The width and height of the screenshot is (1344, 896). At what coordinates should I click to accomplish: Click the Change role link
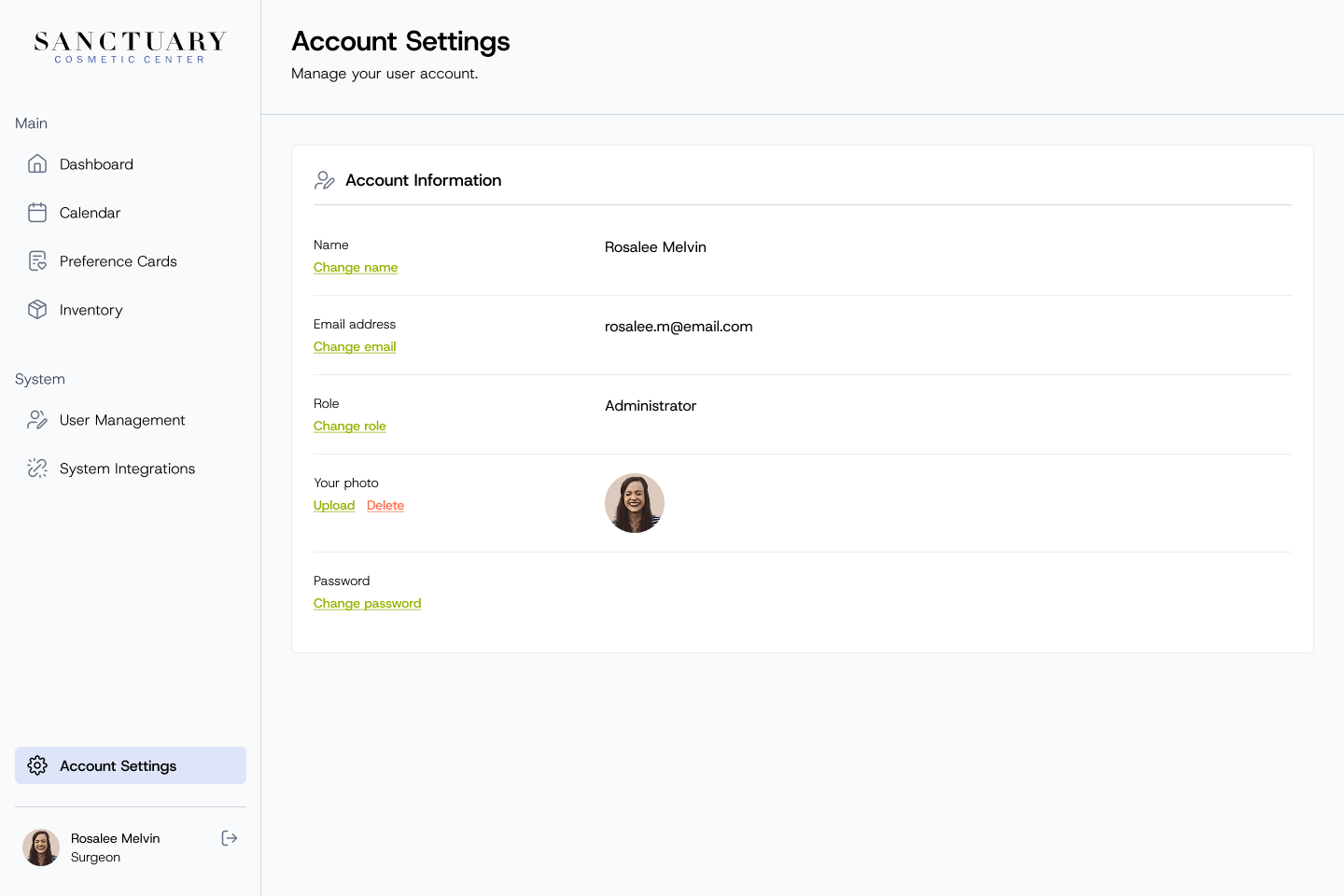click(x=350, y=427)
